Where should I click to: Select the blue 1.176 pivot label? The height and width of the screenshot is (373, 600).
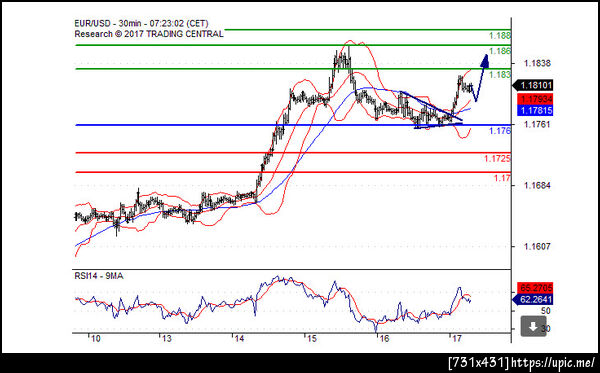coord(500,131)
